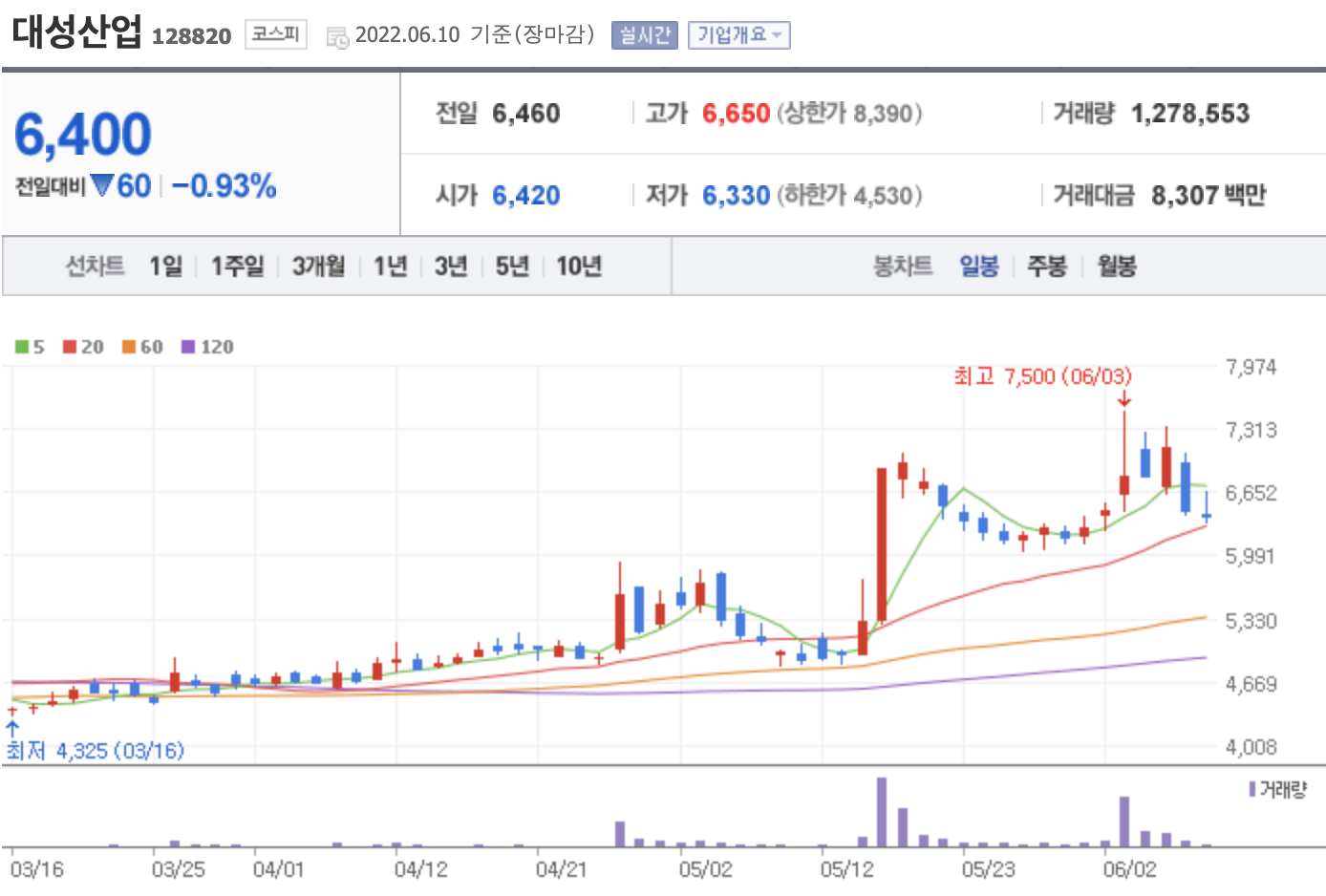
Task: Click the lower limit price text 하한가 4,530
Action: 848,196
